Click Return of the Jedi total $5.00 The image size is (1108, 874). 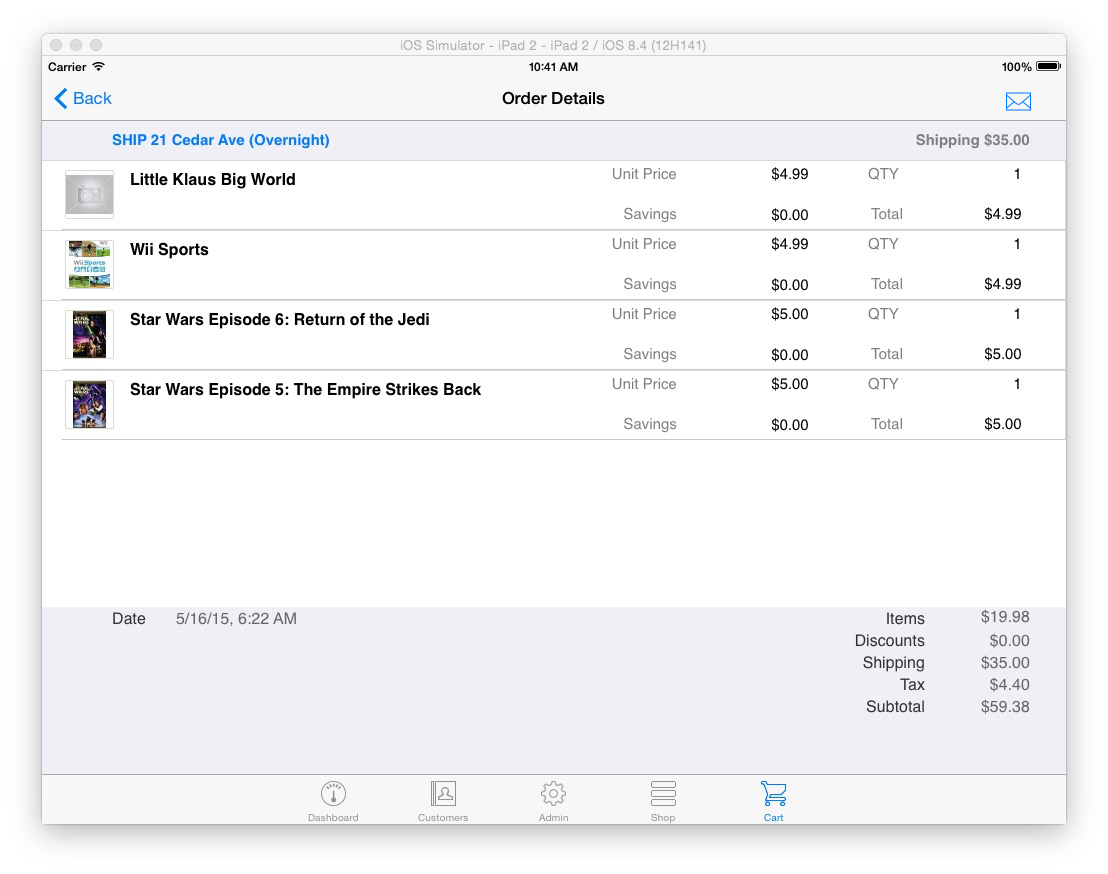(1002, 353)
